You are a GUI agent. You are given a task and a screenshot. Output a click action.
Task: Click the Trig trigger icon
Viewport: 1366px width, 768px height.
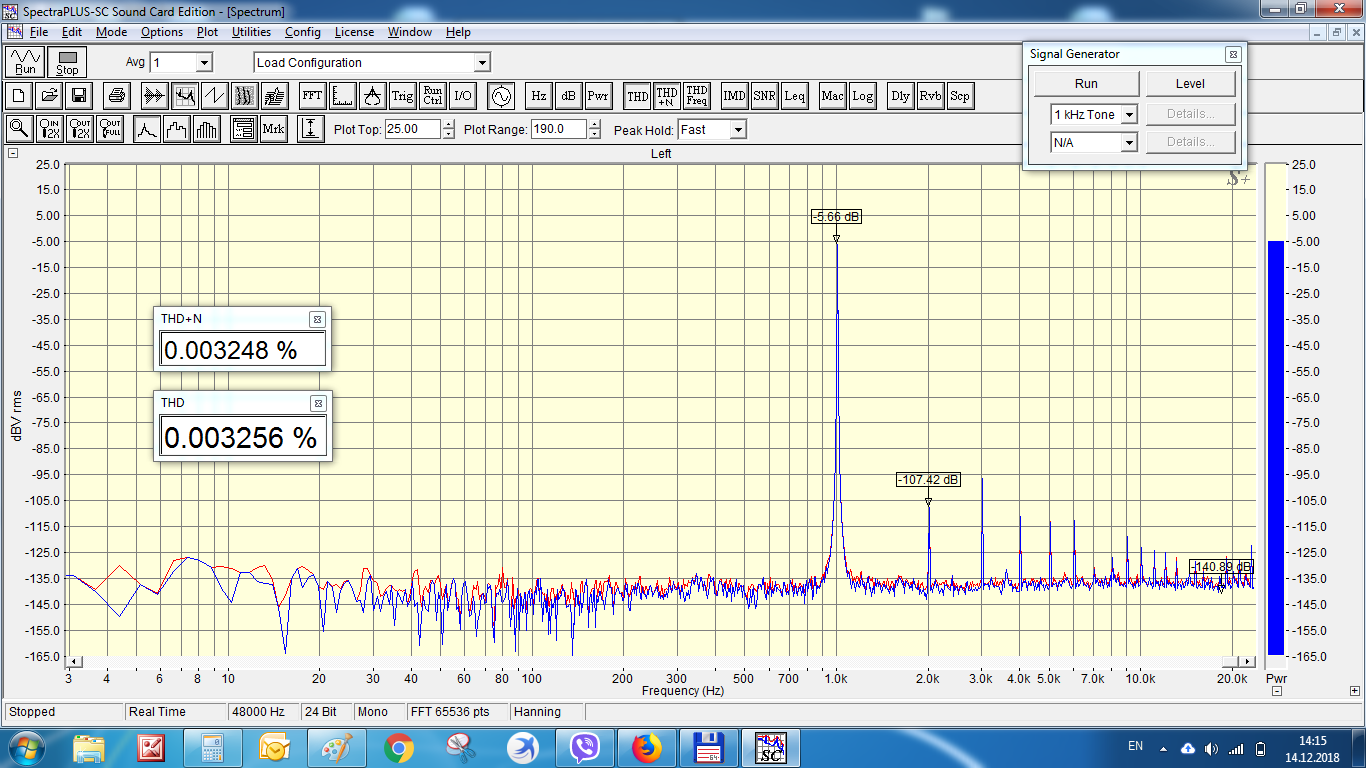coord(402,96)
